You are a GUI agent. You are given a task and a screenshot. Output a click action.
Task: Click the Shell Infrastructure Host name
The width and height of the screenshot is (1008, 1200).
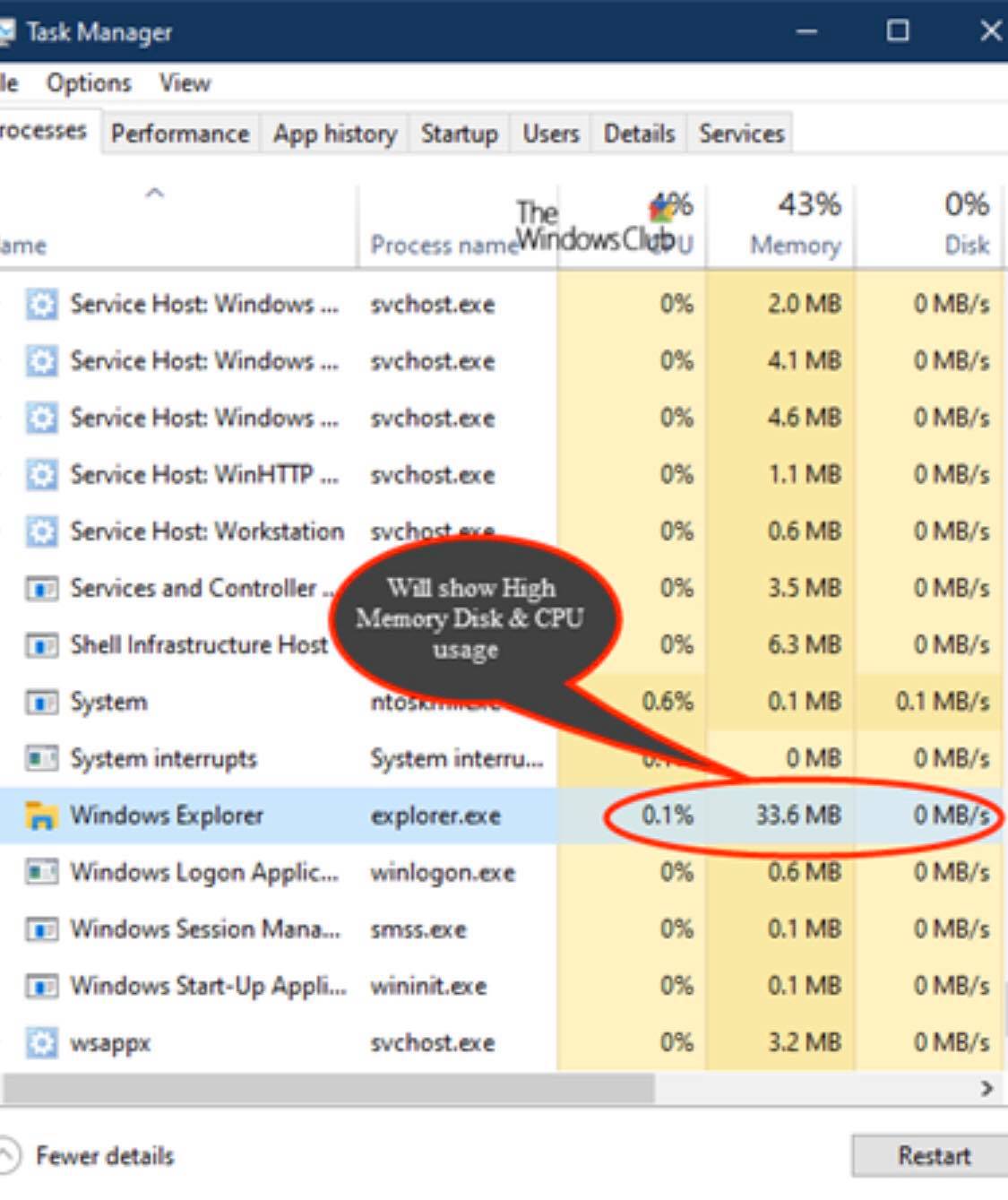(199, 645)
